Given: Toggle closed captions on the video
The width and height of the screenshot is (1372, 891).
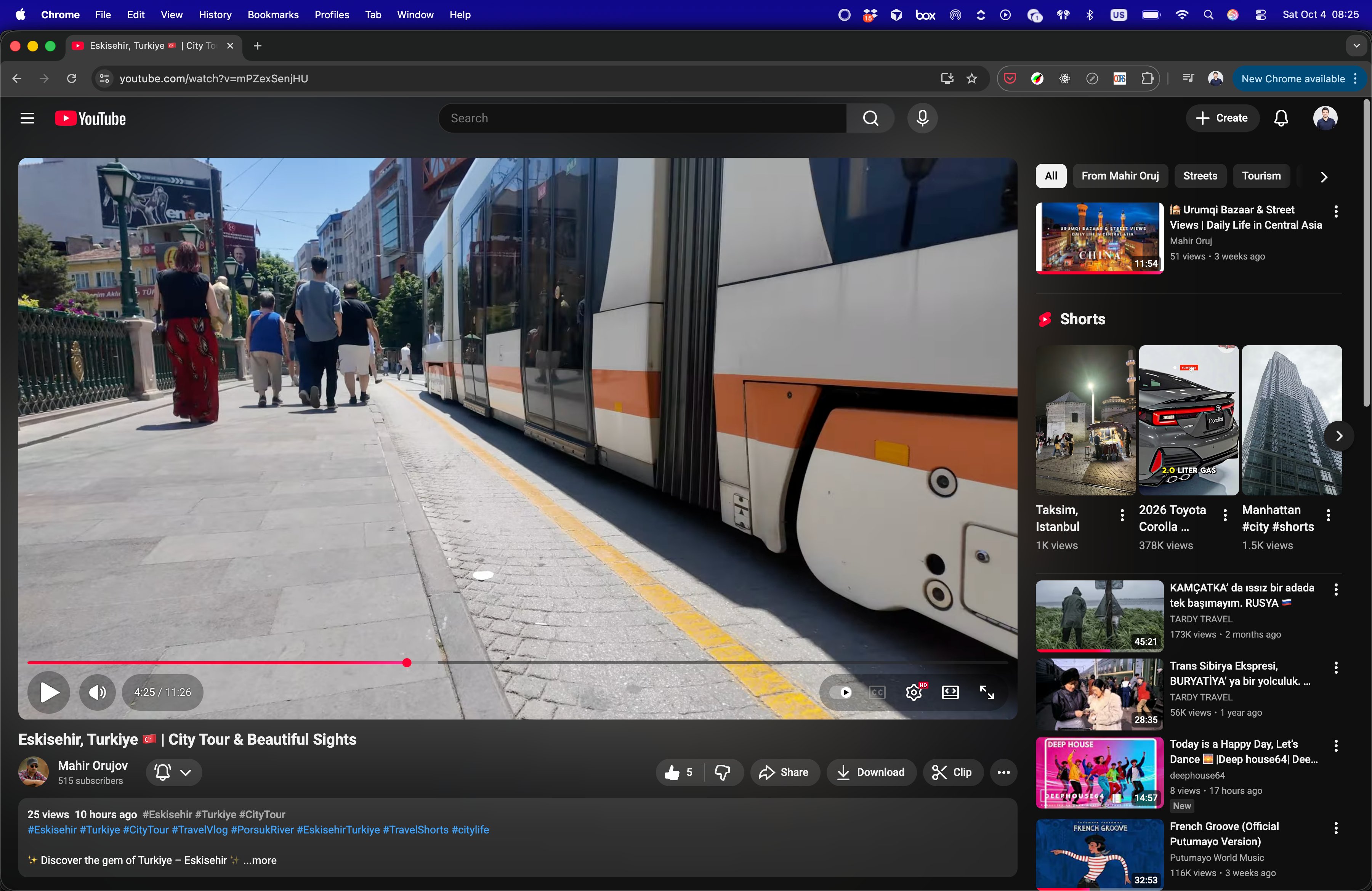Looking at the screenshot, I should tap(877, 692).
